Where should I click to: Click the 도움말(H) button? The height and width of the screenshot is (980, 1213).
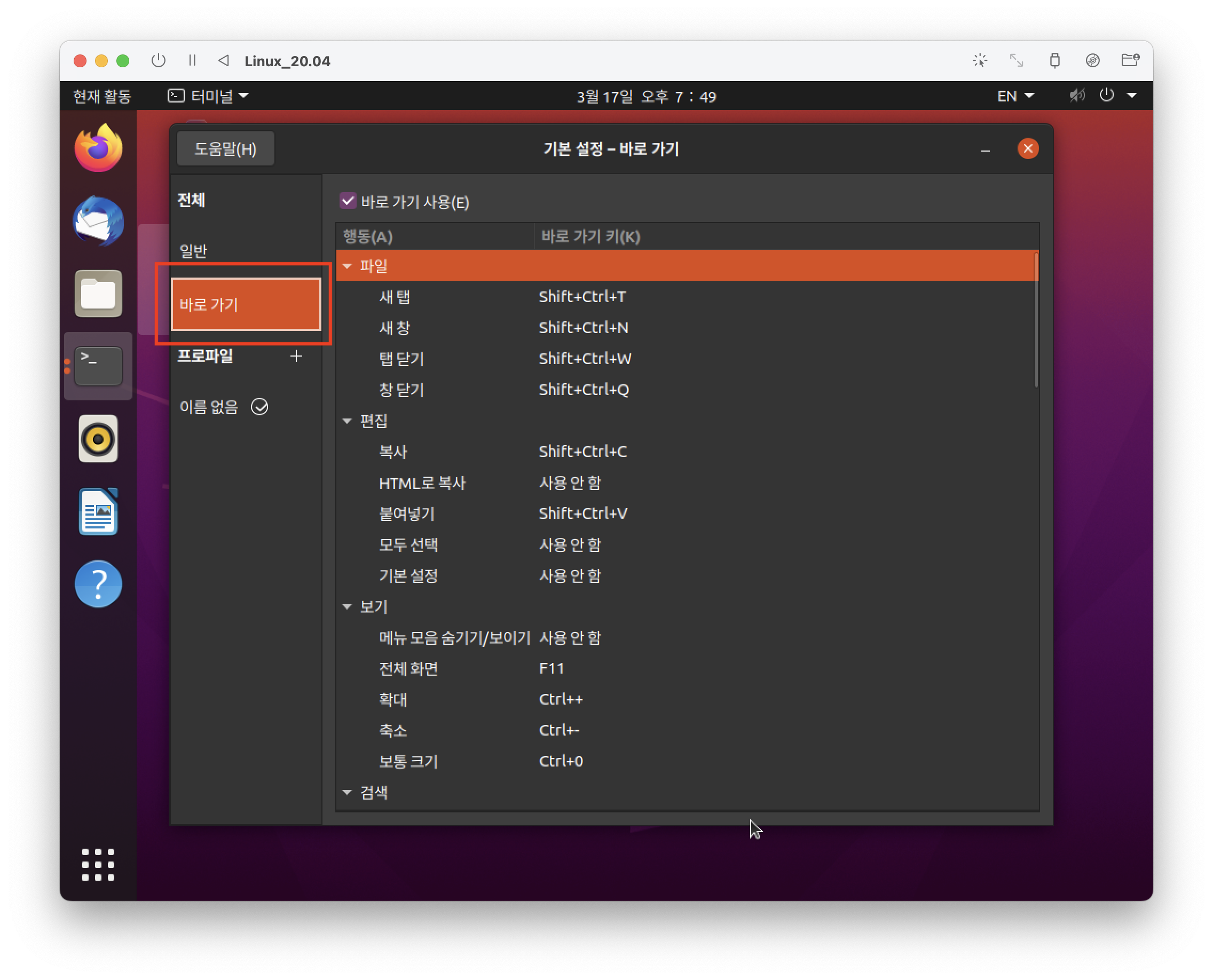pyautogui.click(x=226, y=149)
